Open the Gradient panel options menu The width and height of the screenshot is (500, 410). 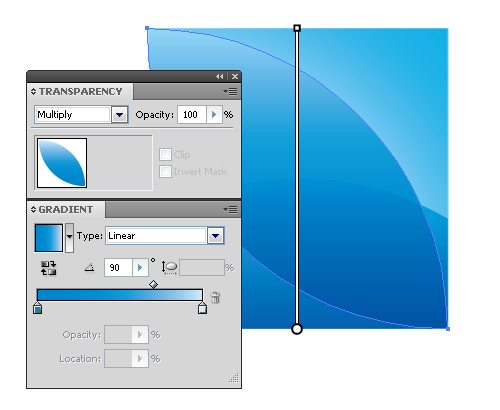coord(230,209)
